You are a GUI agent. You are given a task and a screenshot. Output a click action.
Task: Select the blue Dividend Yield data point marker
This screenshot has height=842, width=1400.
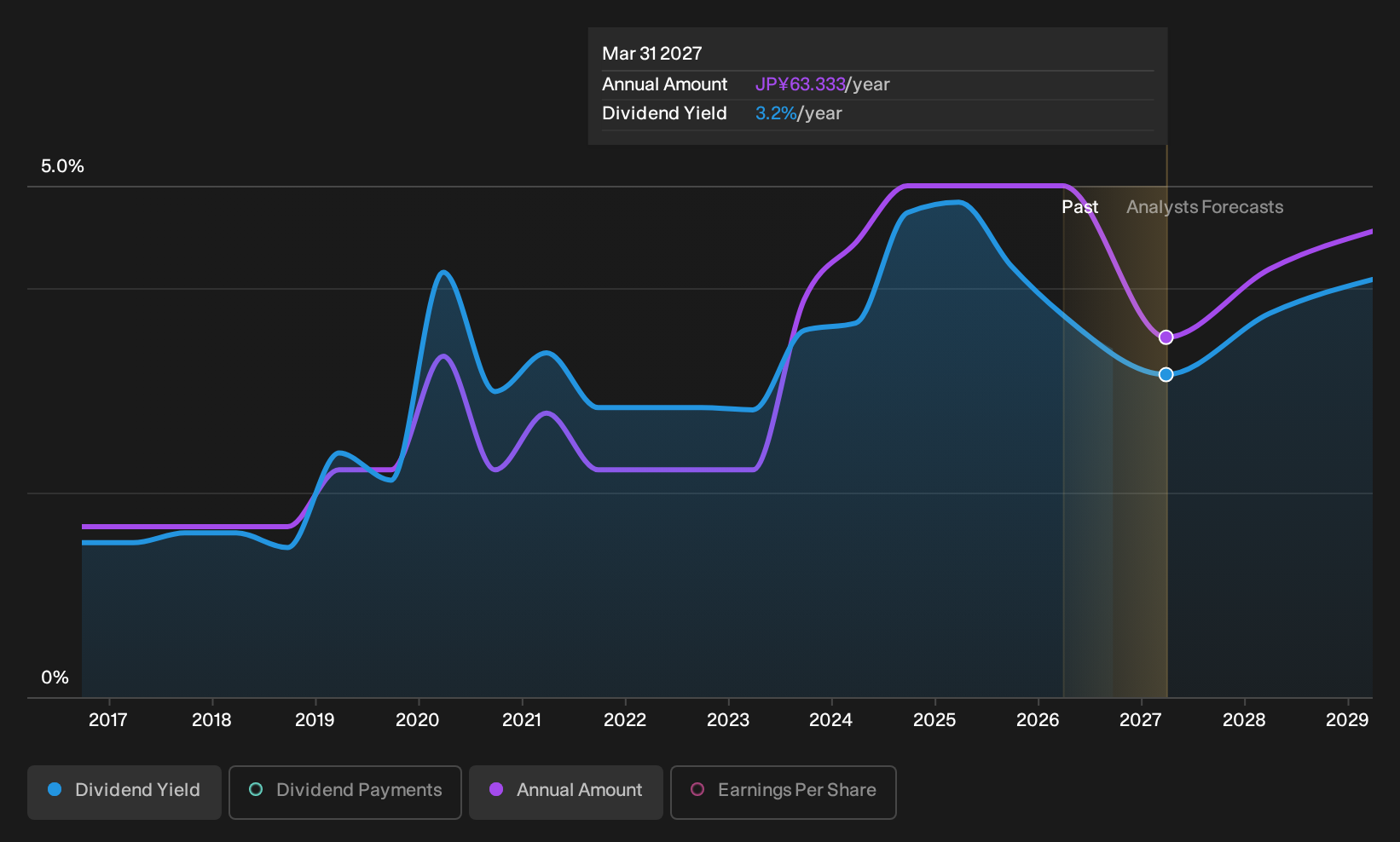coord(1166,374)
